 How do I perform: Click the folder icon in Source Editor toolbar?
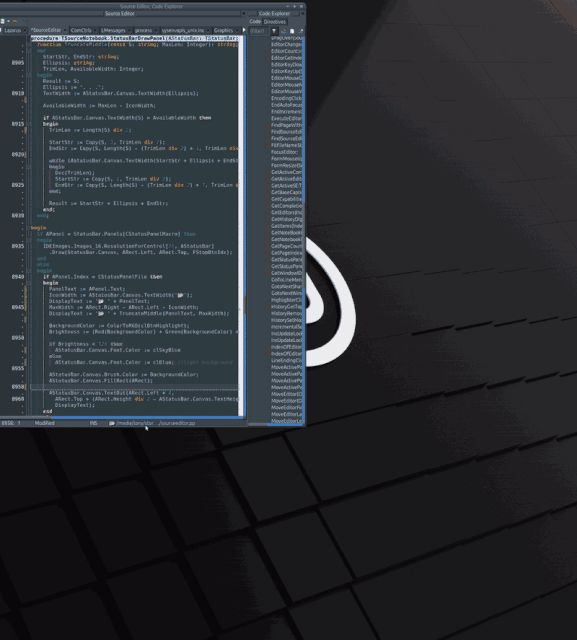coord(15,21)
